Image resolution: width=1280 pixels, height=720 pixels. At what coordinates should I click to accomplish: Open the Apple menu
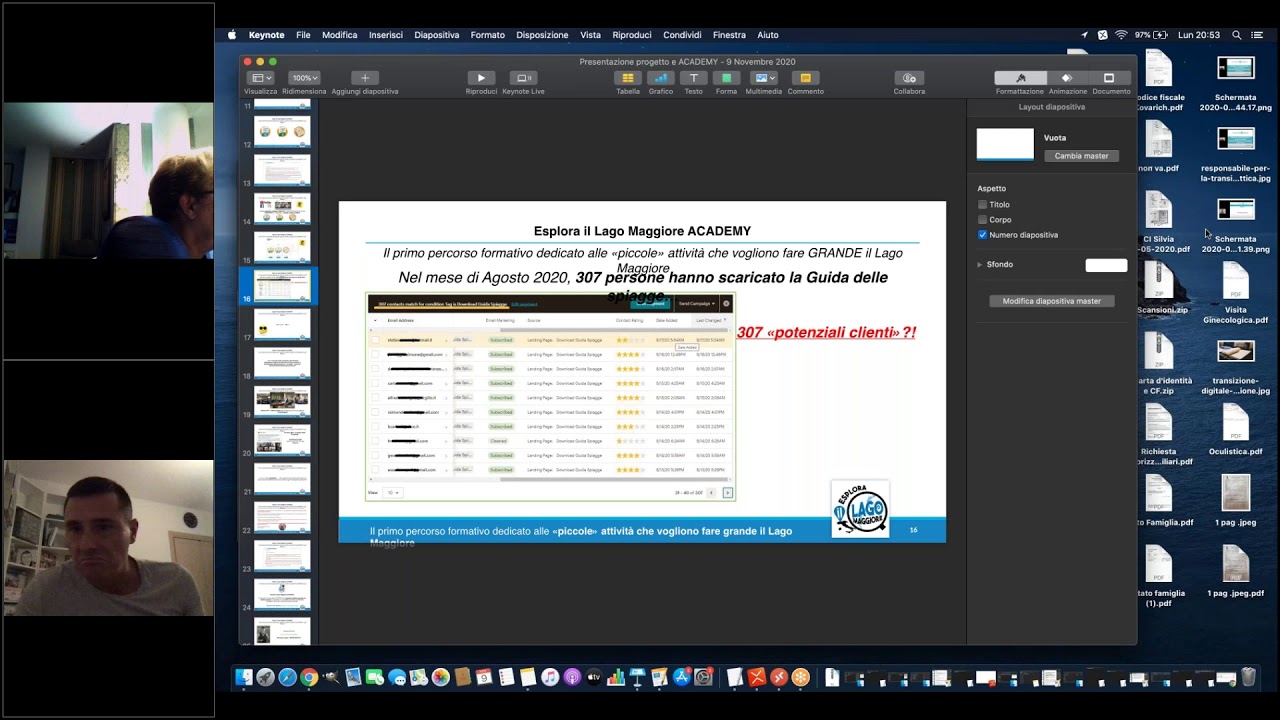[232, 35]
